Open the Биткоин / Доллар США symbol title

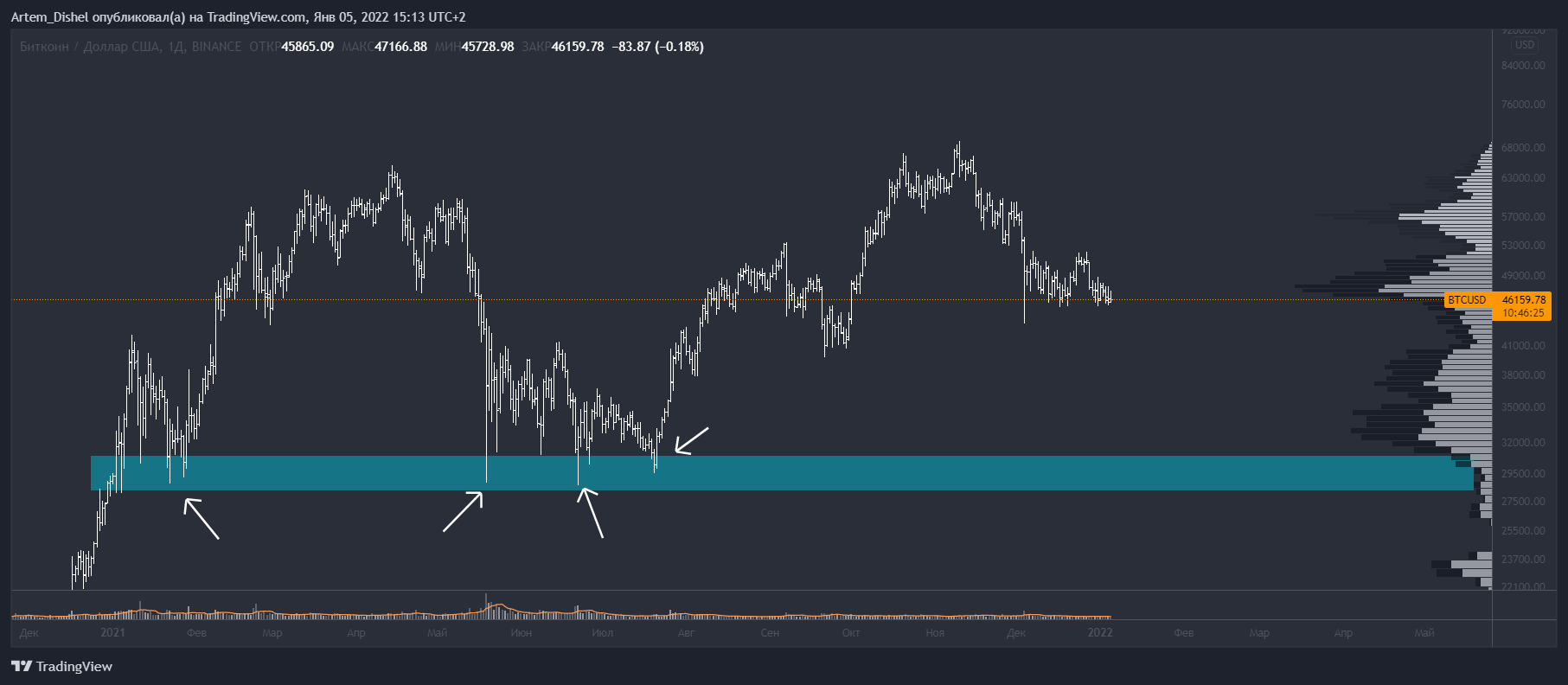coord(90,47)
